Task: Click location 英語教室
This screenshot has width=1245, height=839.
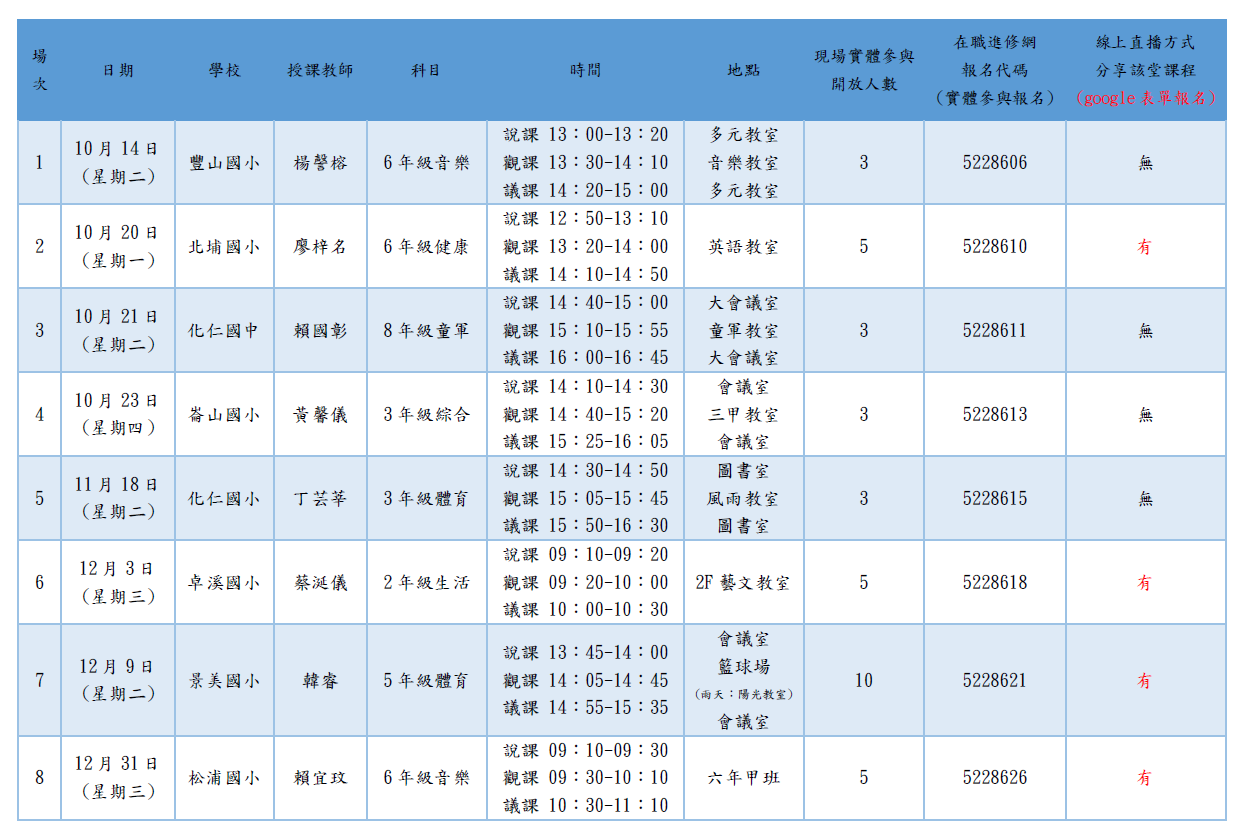Action: [x=743, y=247]
